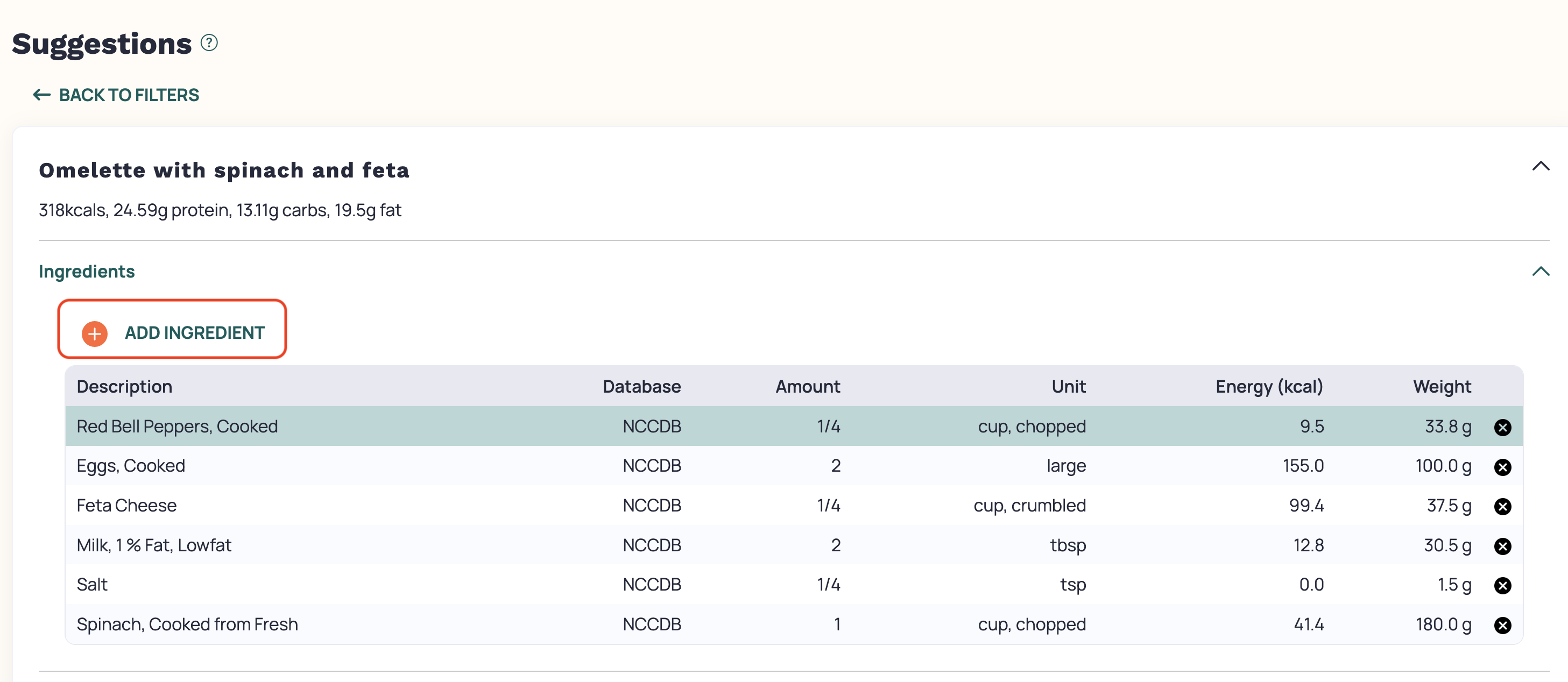Image resolution: width=1568 pixels, height=682 pixels.
Task: Remove Milk, 1% Fat, Lowfat ingredient
Action: point(1502,546)
